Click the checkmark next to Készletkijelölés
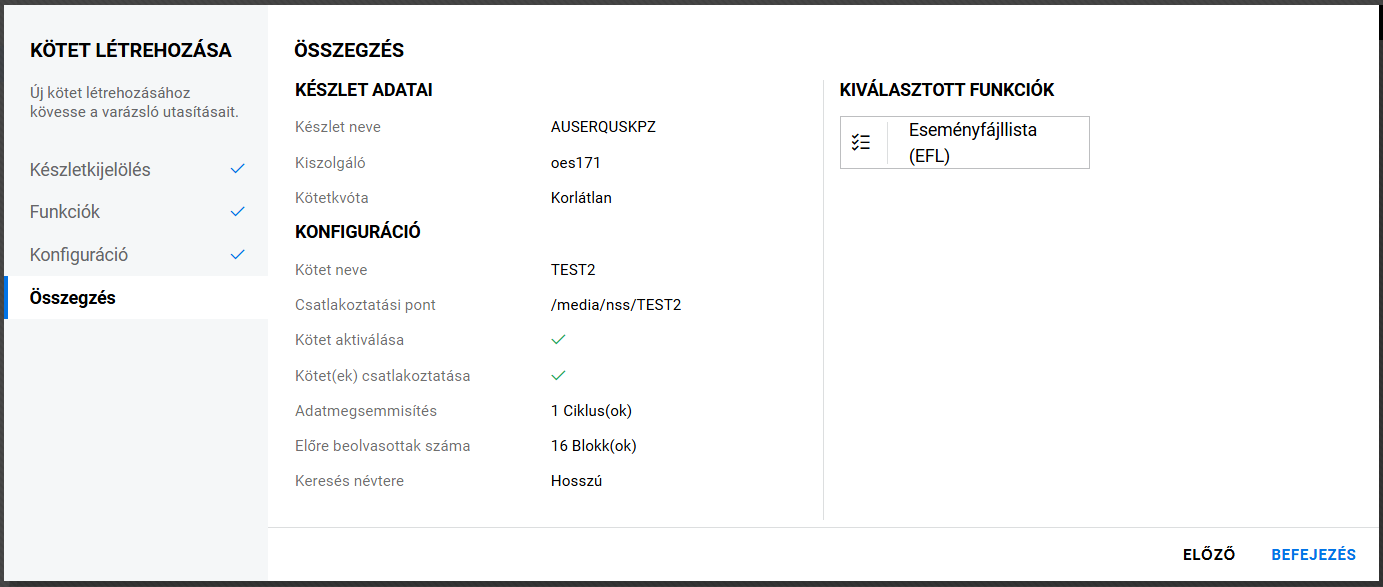The width and height of the screenshot is (1383, 587). point(237,169)
